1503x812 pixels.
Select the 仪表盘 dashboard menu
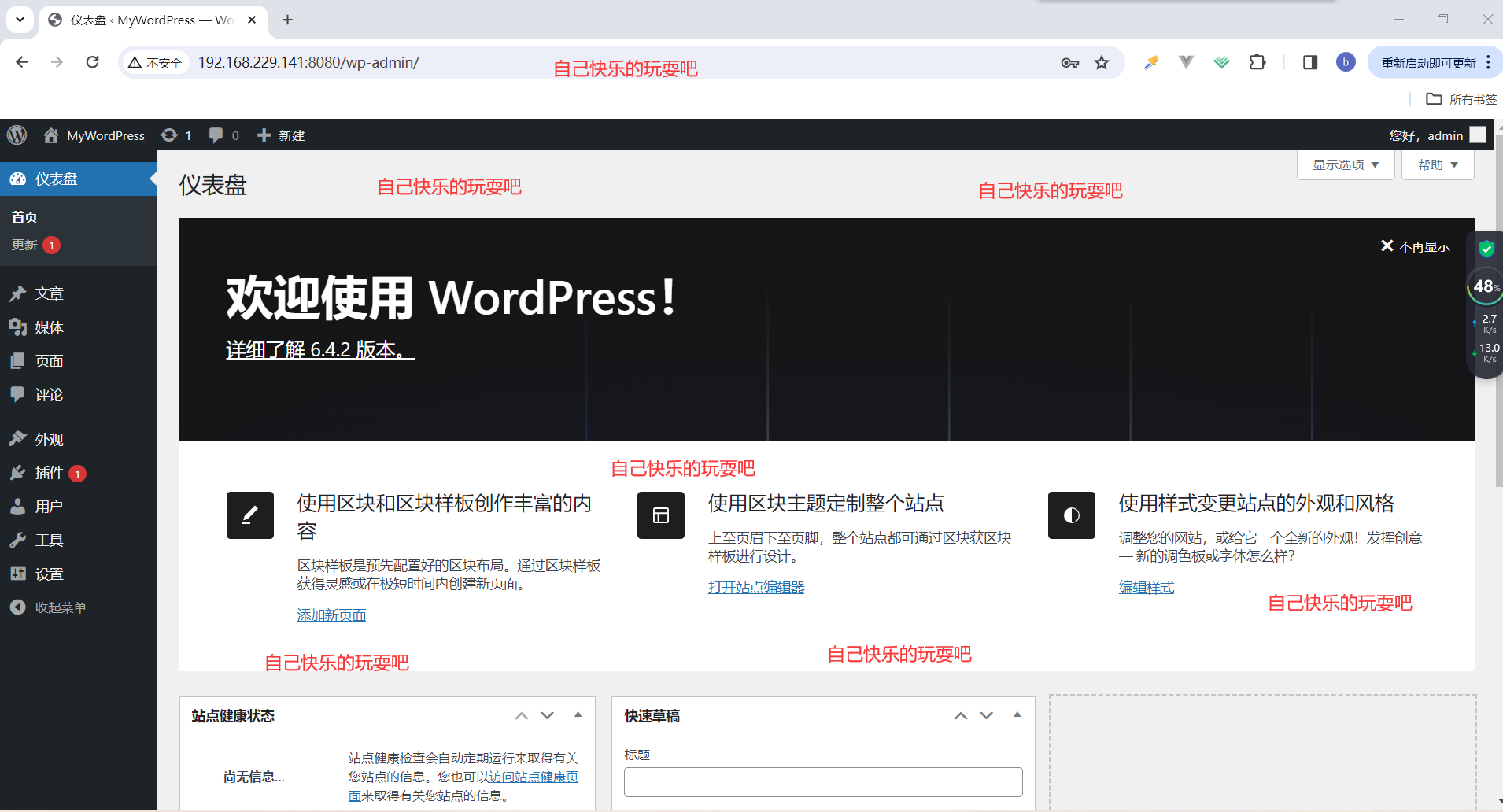(x=79, y=179)
